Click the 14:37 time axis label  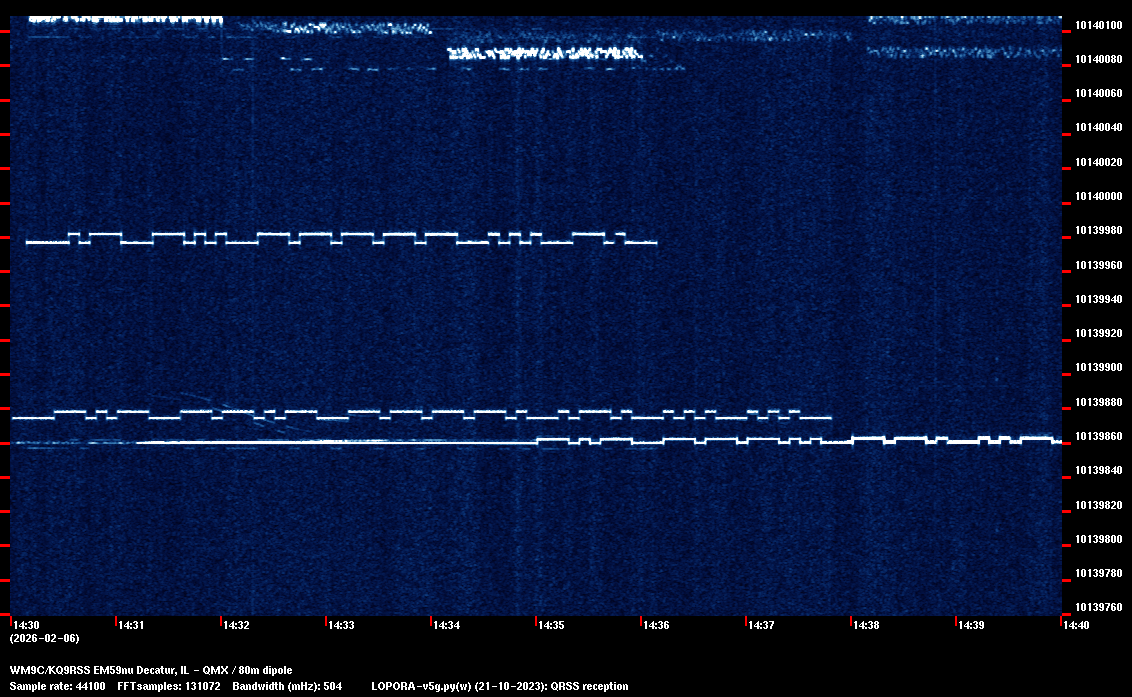[x=762, y=625]
